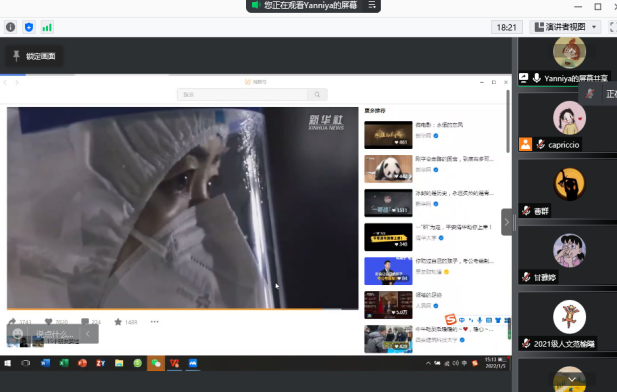Select capriccio participant tile

coord(567,123)
